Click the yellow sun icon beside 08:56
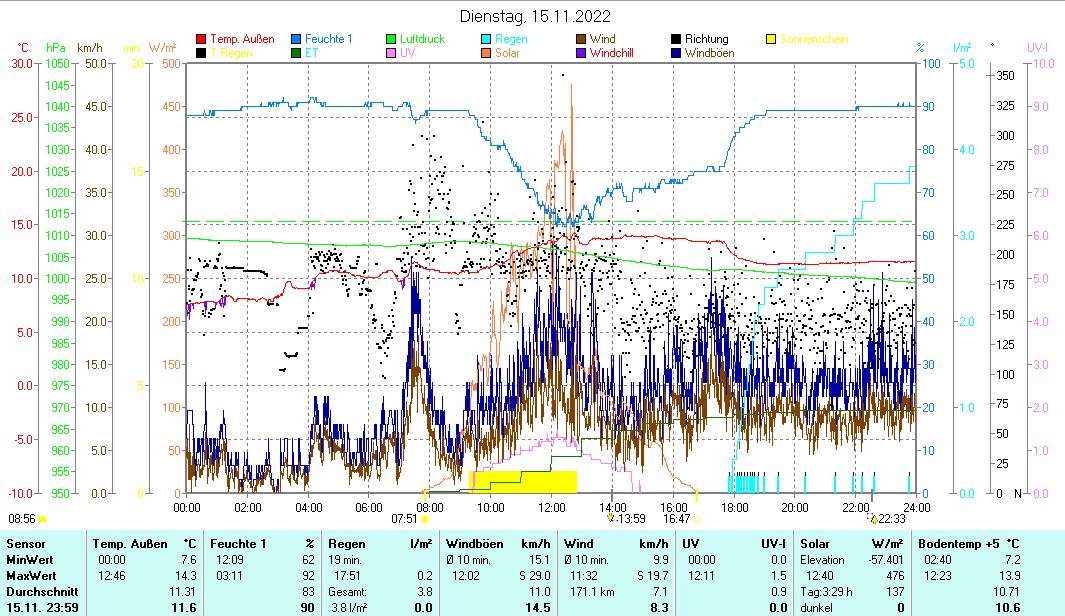The width and height of the screenshot is (1065, 616). pos(43,519)
